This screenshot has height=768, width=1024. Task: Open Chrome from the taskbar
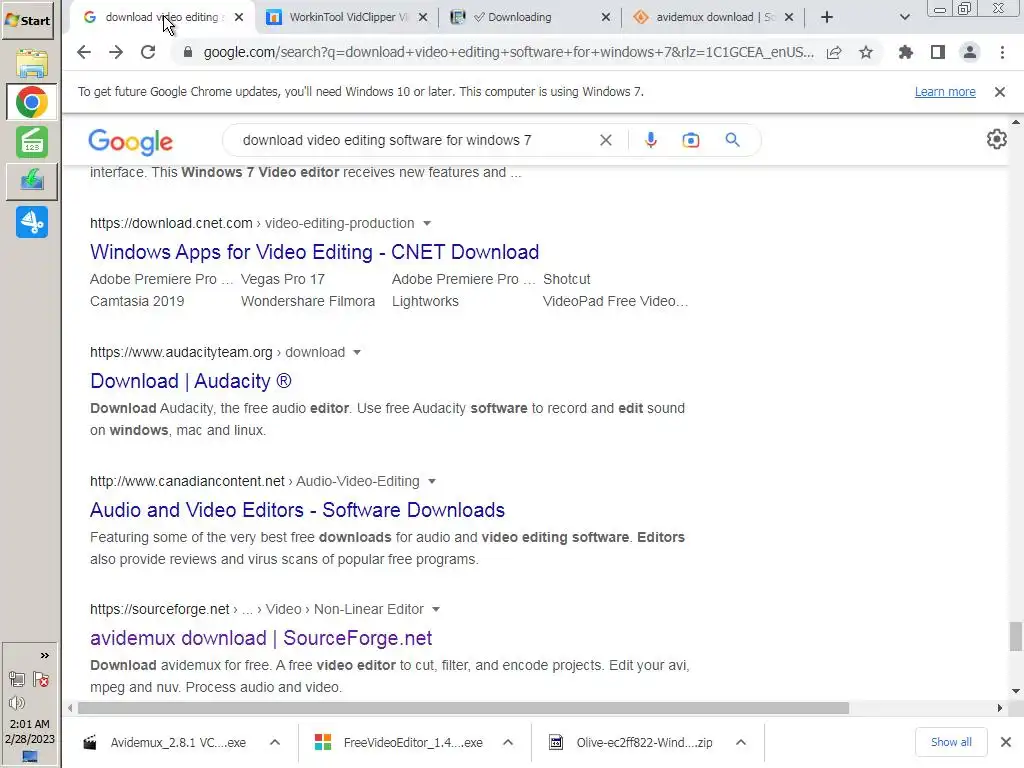31,103
